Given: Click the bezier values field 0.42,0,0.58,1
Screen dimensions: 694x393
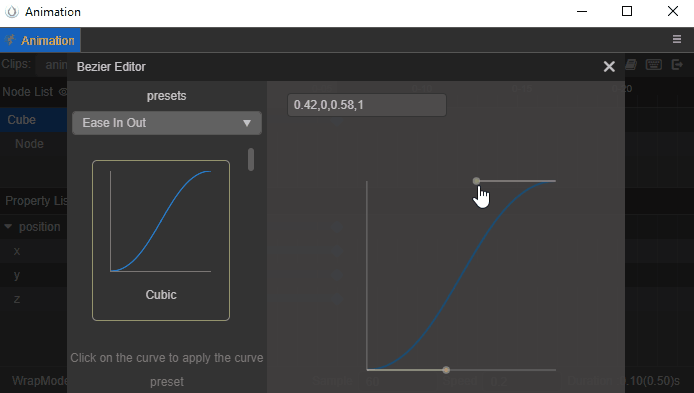Looking at the screenshot, I should [367, 105].
